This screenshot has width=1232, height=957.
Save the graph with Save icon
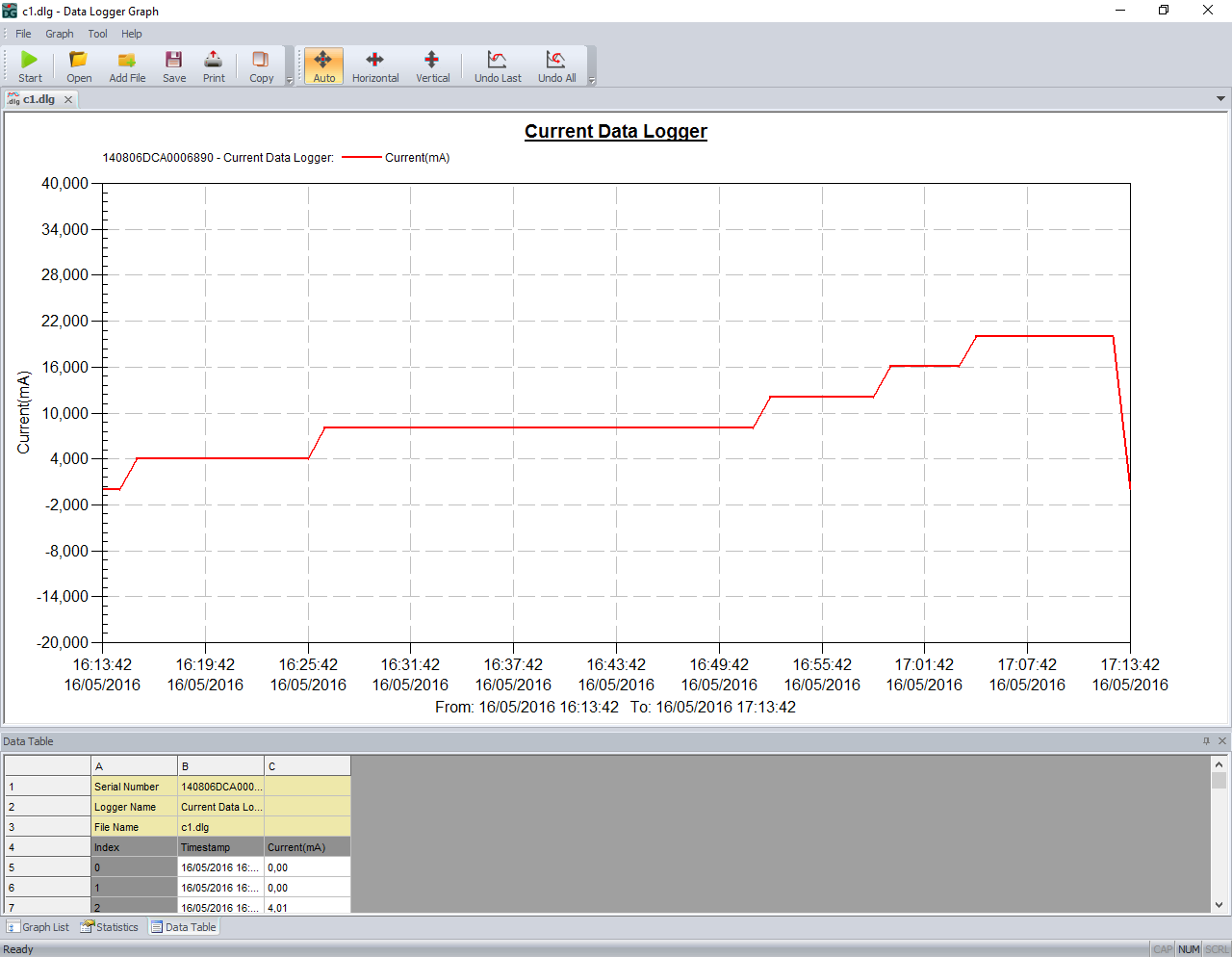pos(174,66)
